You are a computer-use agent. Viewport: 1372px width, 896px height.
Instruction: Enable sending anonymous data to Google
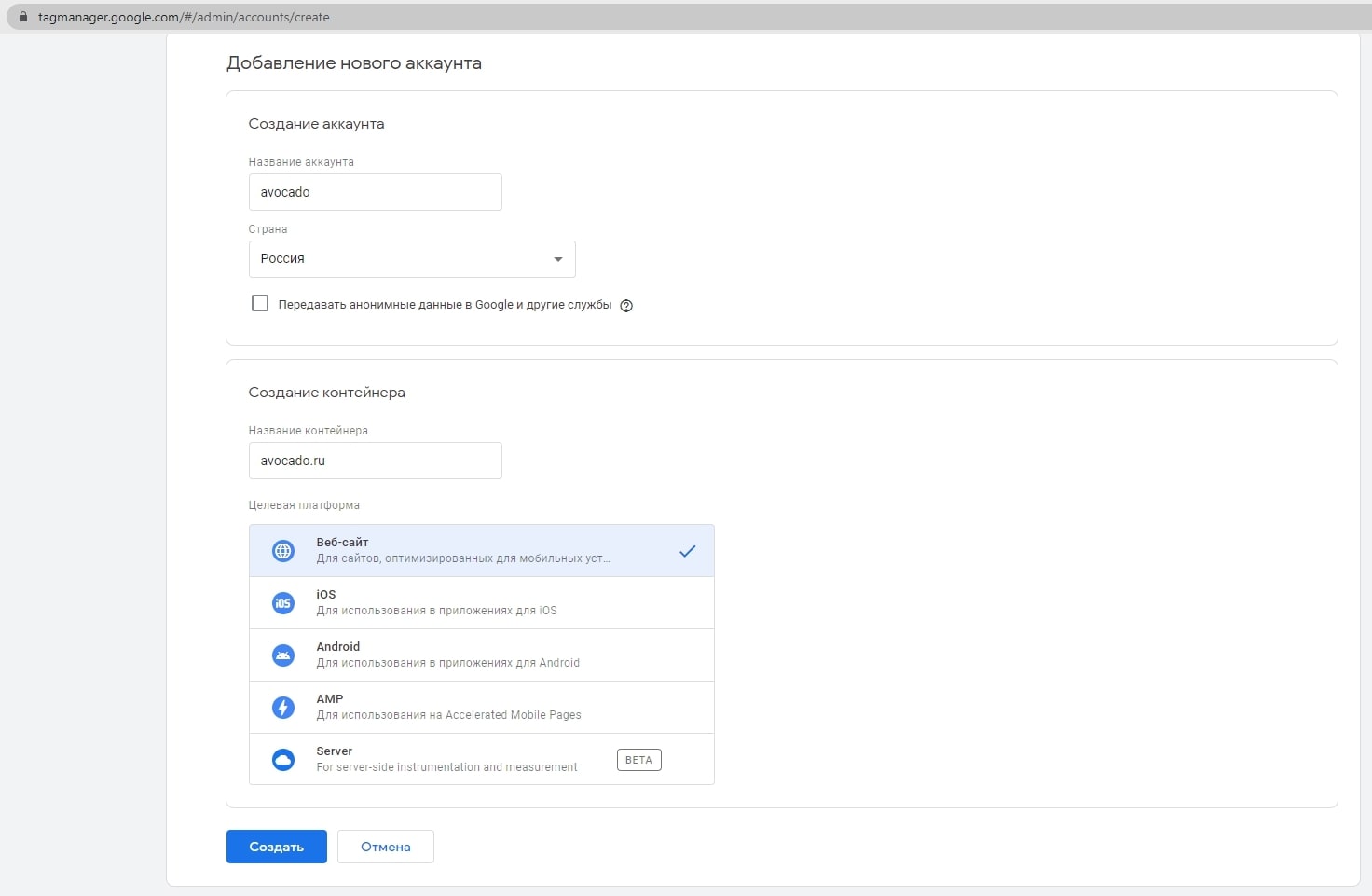tap(260, 302)
